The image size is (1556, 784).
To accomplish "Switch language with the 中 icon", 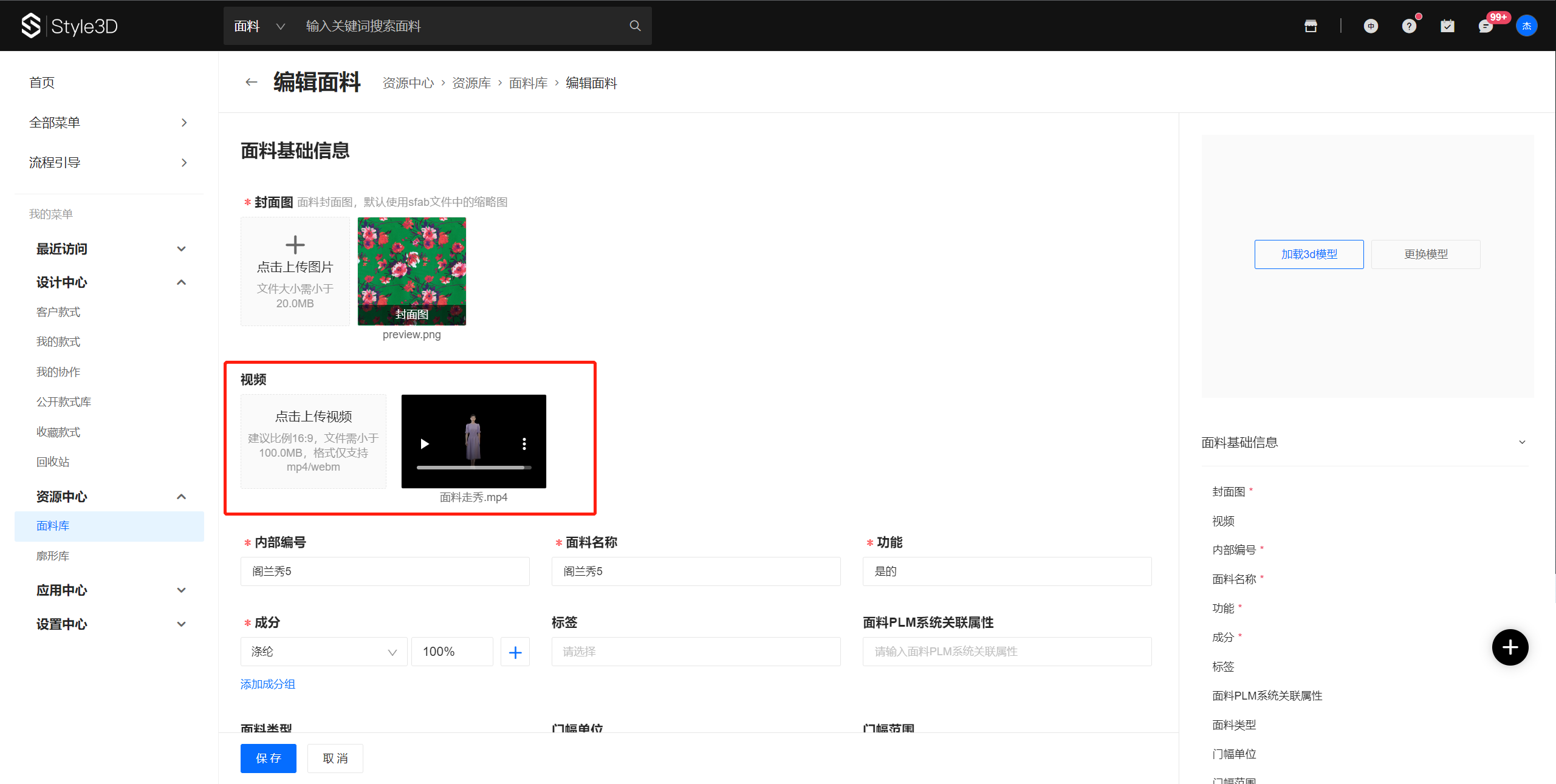I will (x=1371, y=26).
